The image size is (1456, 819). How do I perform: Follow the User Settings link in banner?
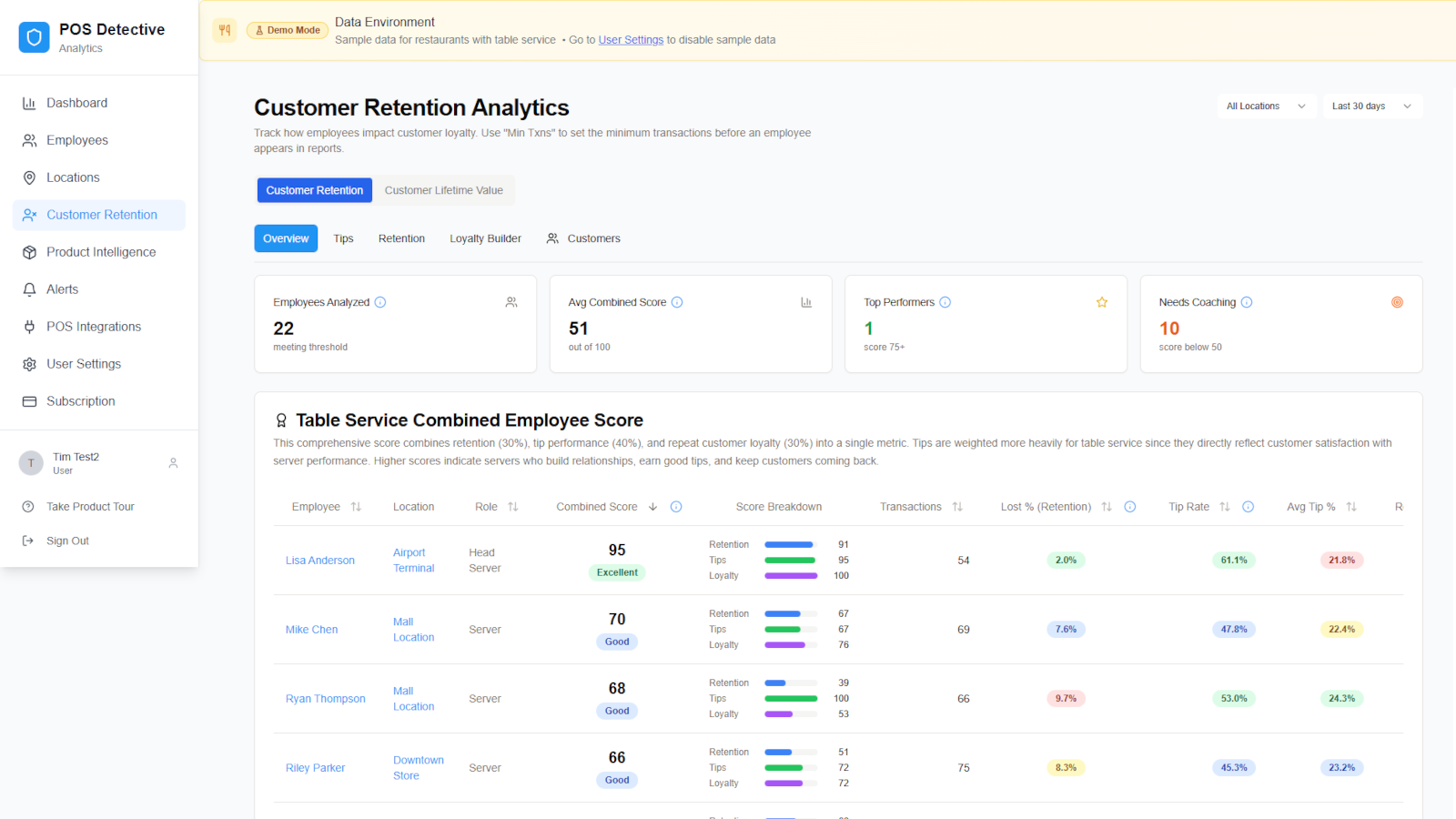pyautogui.click(x=631, y=40)
